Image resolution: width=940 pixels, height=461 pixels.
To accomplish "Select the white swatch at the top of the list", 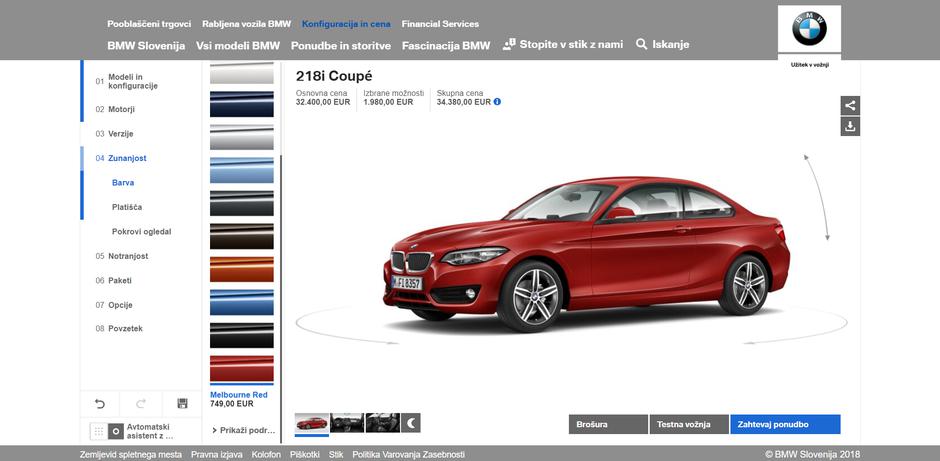I will 242,73.
